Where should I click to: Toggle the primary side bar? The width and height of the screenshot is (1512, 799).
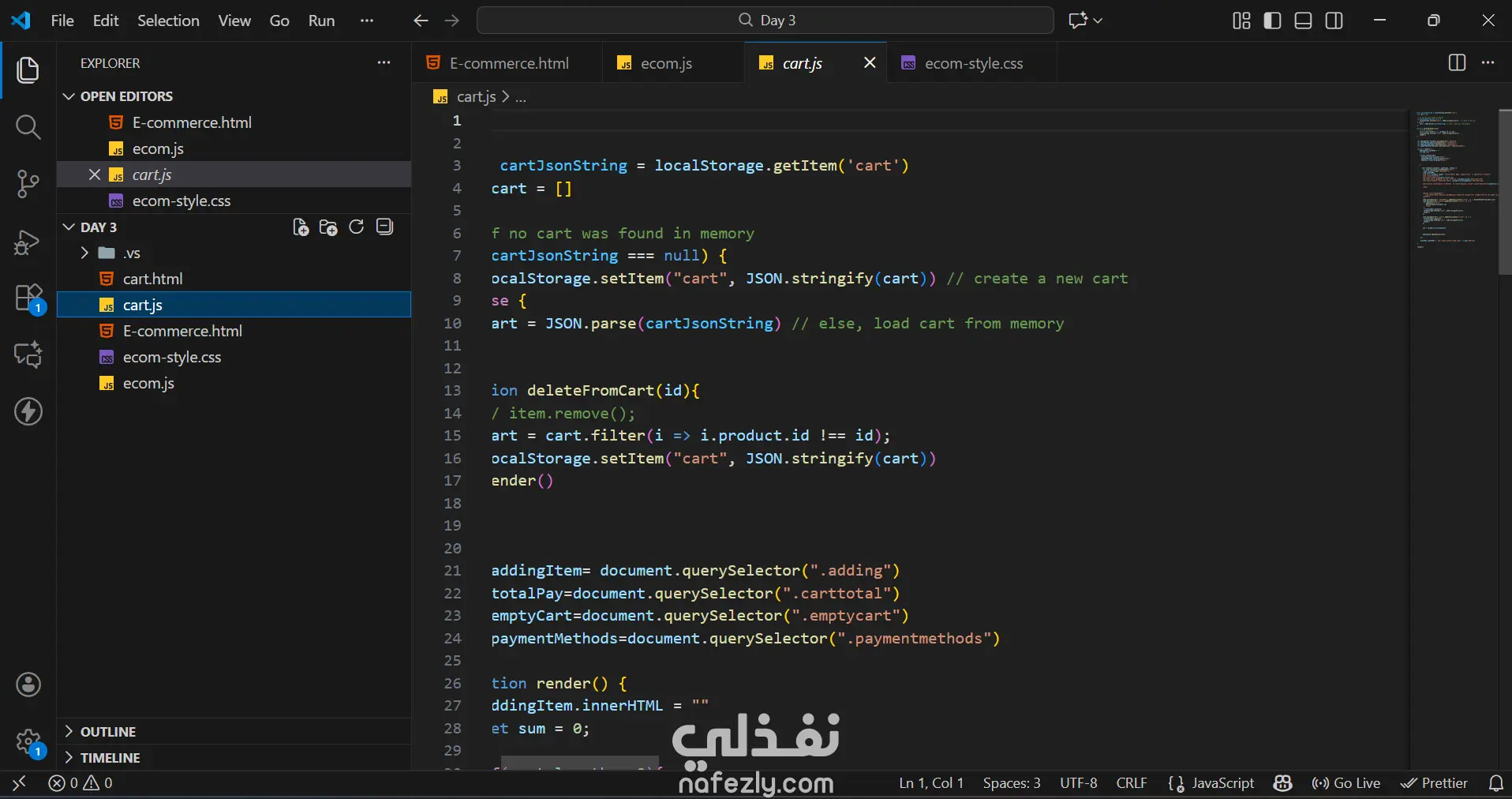click(1272, 21)
